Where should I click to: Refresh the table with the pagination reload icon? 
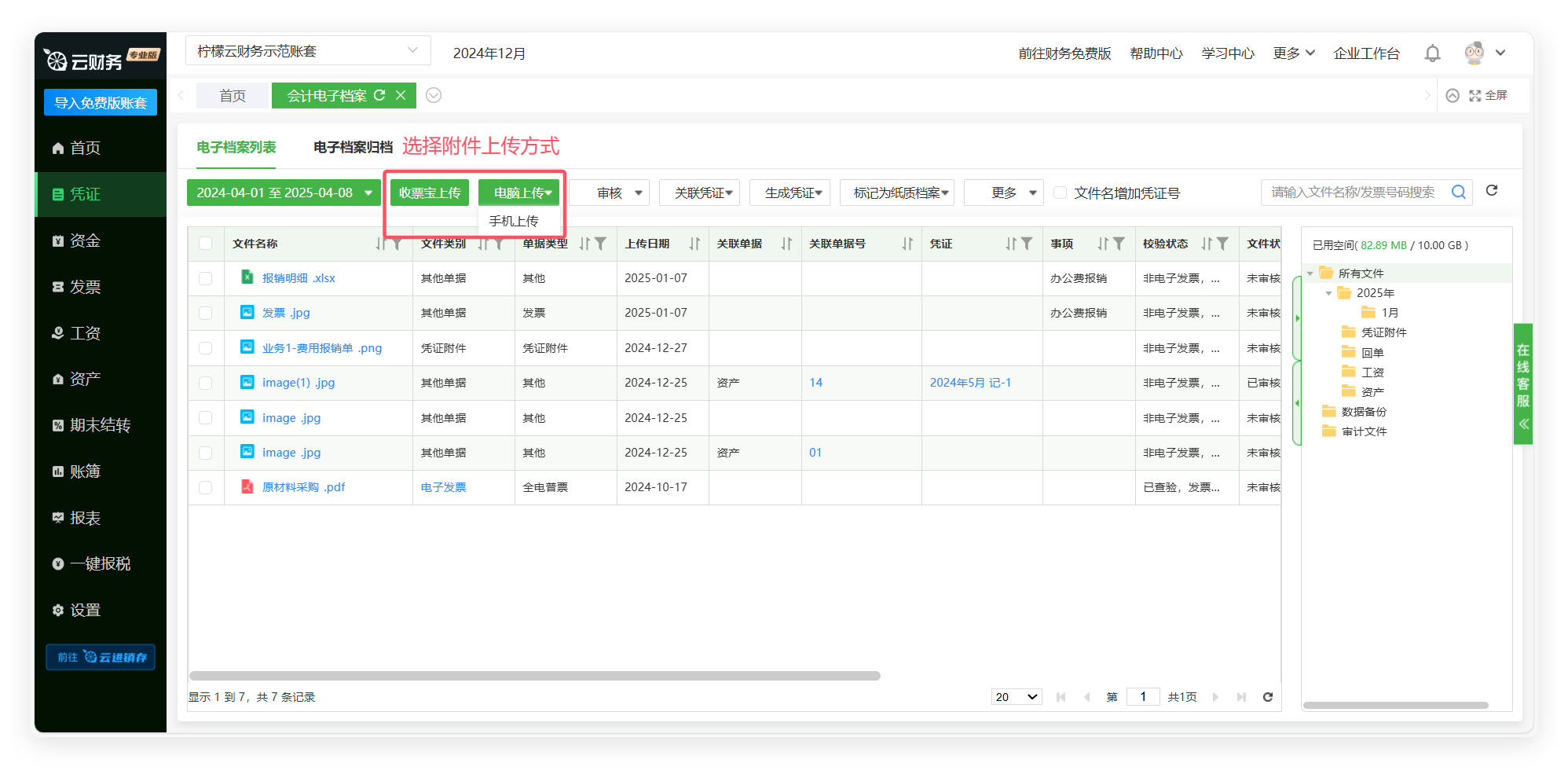[x=1267, y=697]
